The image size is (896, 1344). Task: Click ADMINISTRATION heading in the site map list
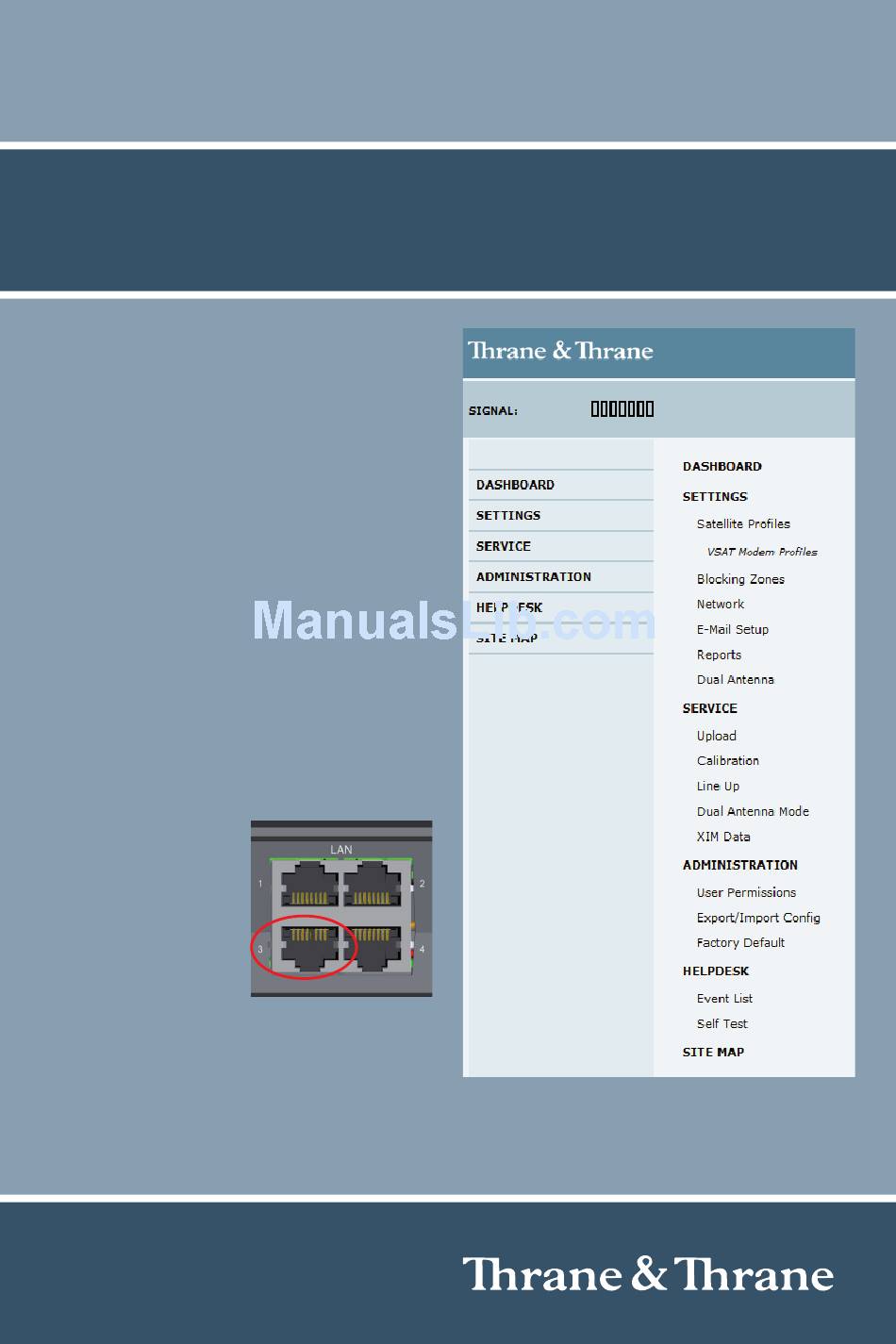[x=740, y=865]
